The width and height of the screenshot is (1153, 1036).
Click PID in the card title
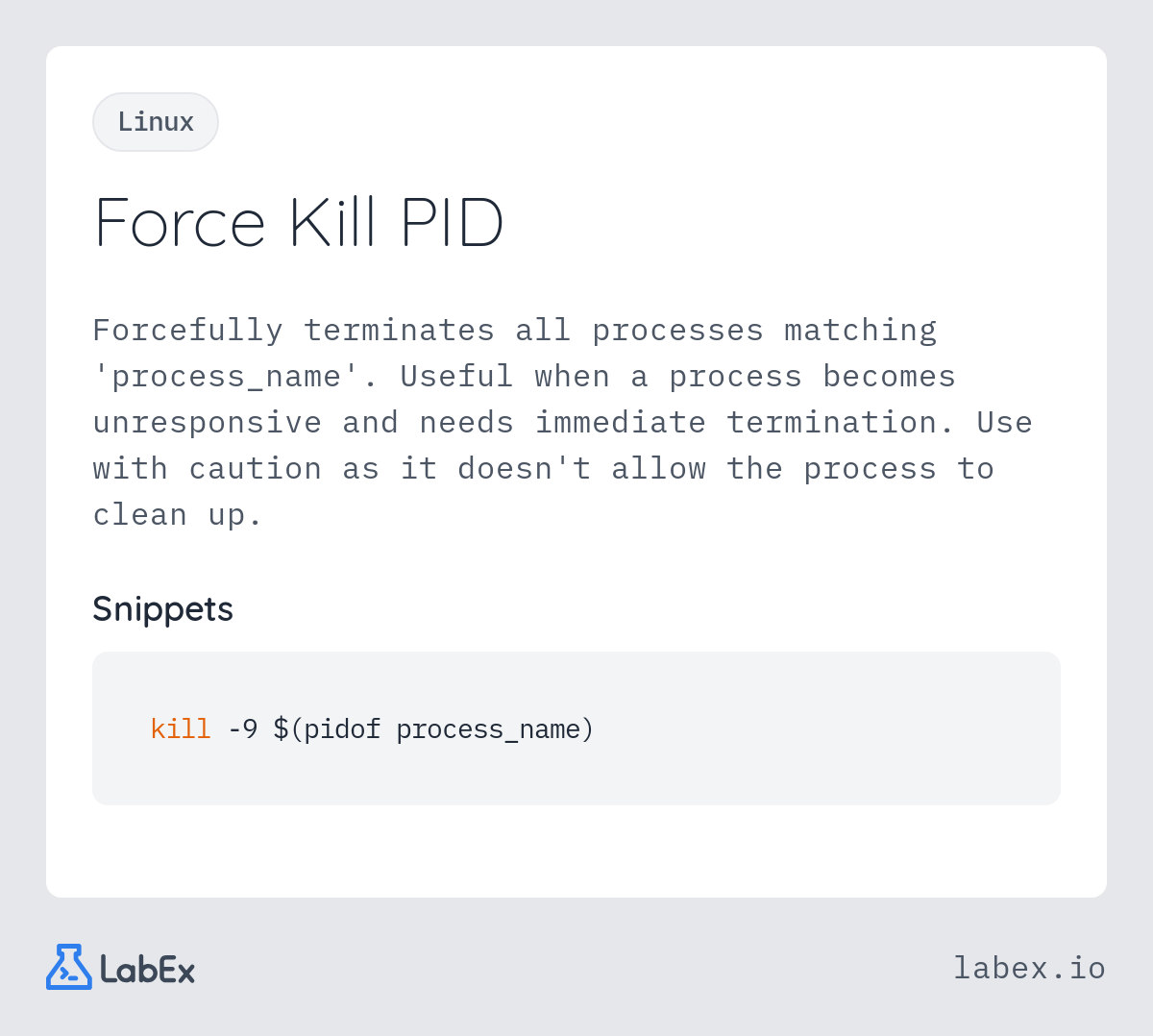click(452, 223)
